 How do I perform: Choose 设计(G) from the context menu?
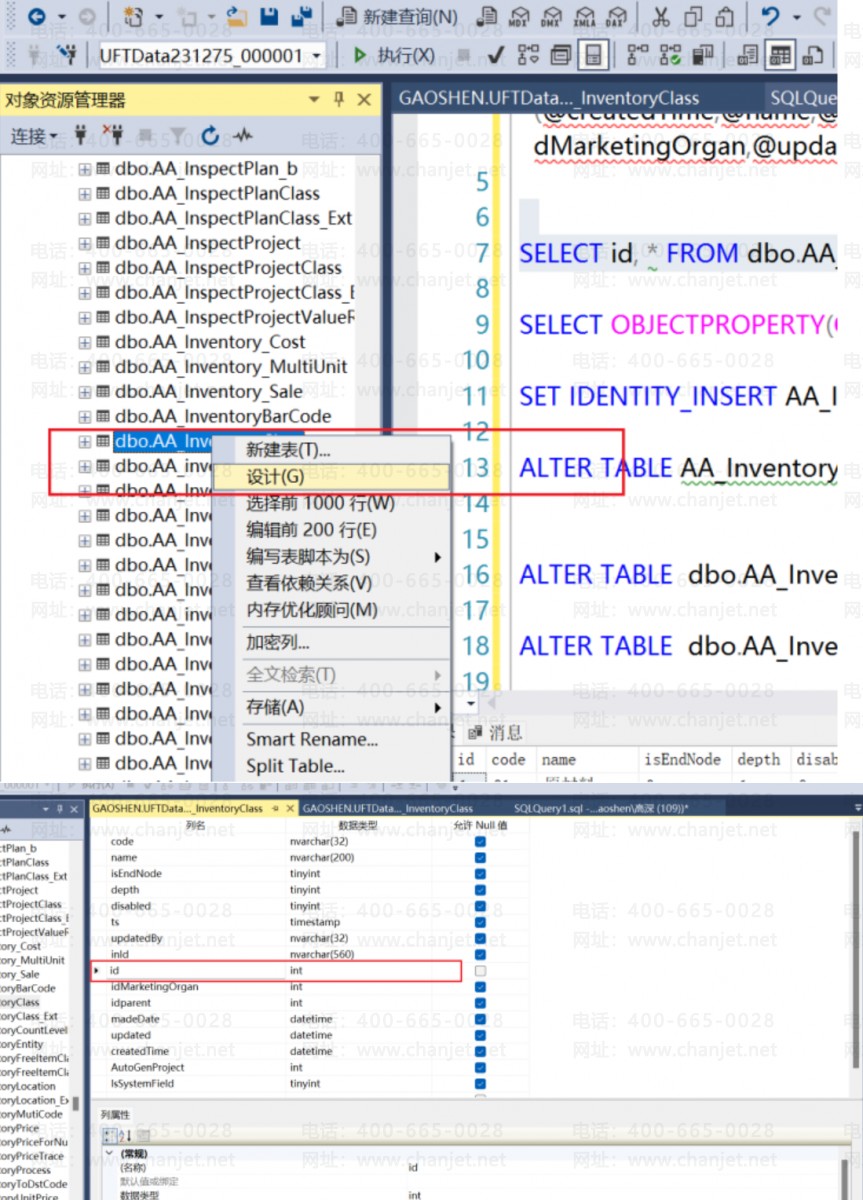(275, 477)
